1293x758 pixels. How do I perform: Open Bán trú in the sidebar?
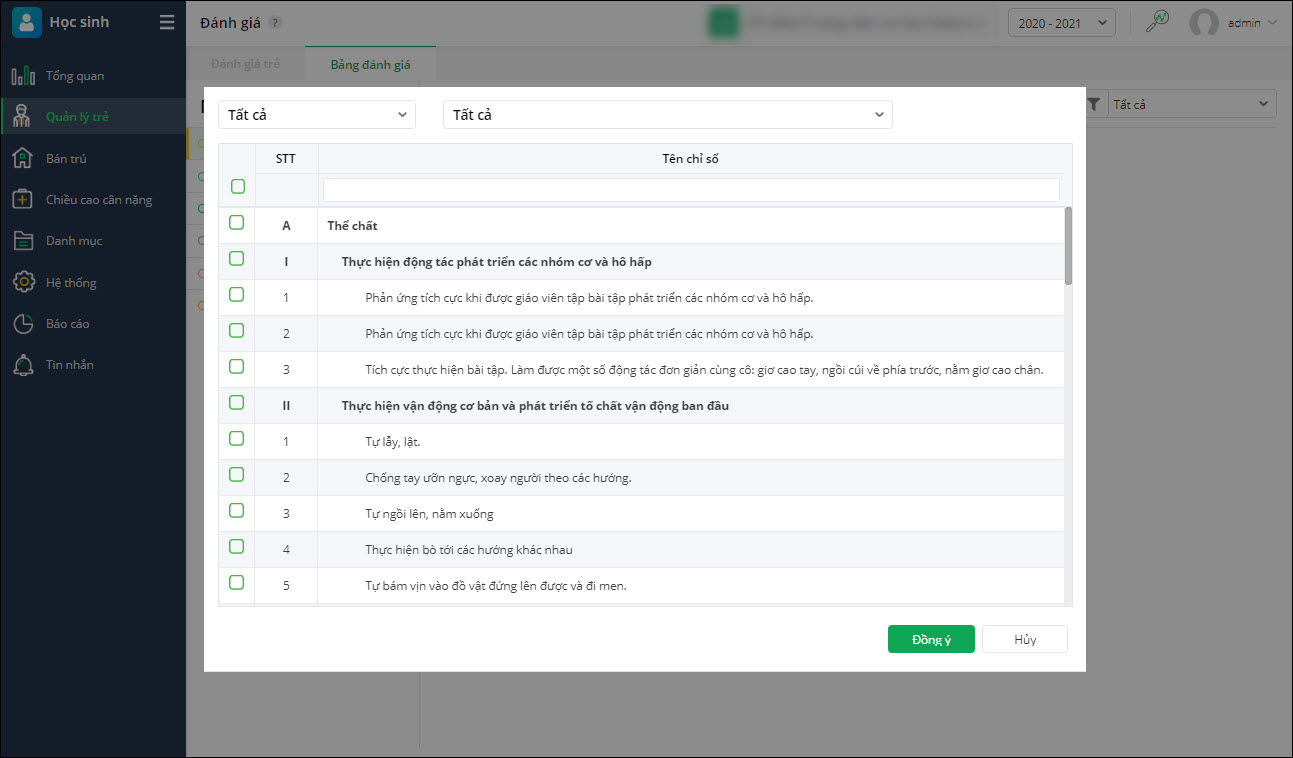point(93,158)
